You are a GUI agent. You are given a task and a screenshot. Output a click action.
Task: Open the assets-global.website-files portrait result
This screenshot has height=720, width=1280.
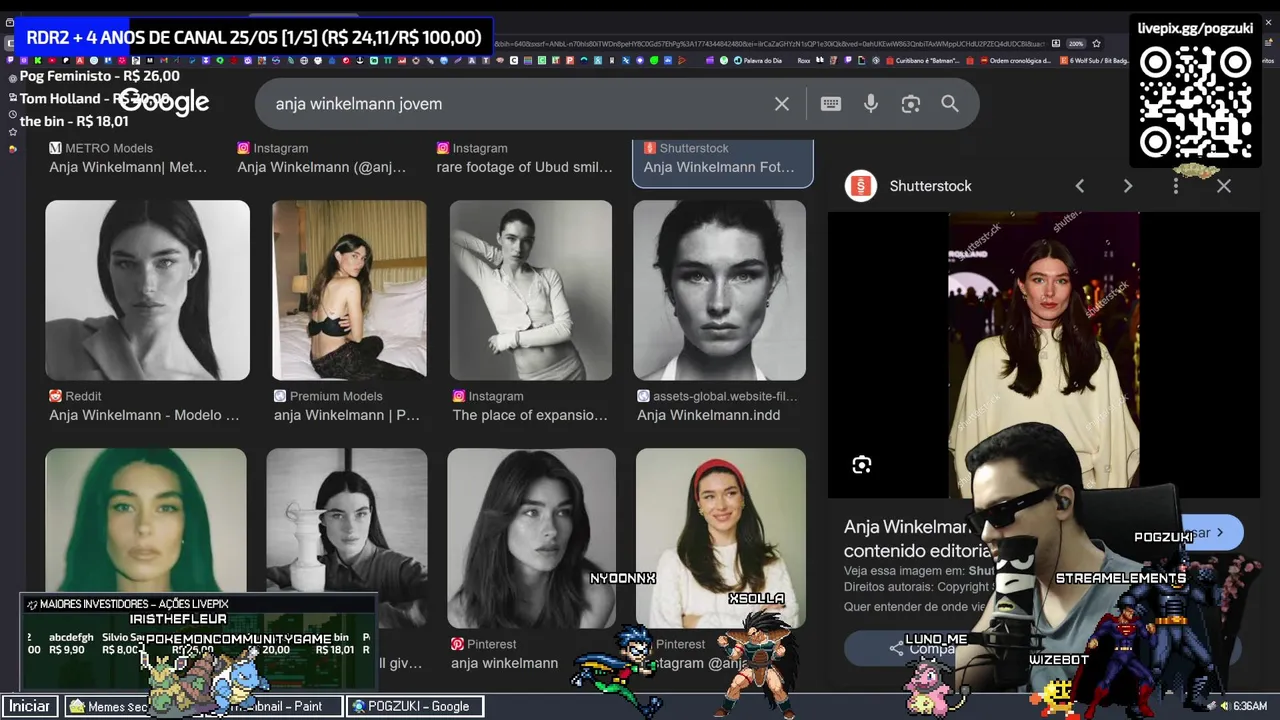click(719, 290)
